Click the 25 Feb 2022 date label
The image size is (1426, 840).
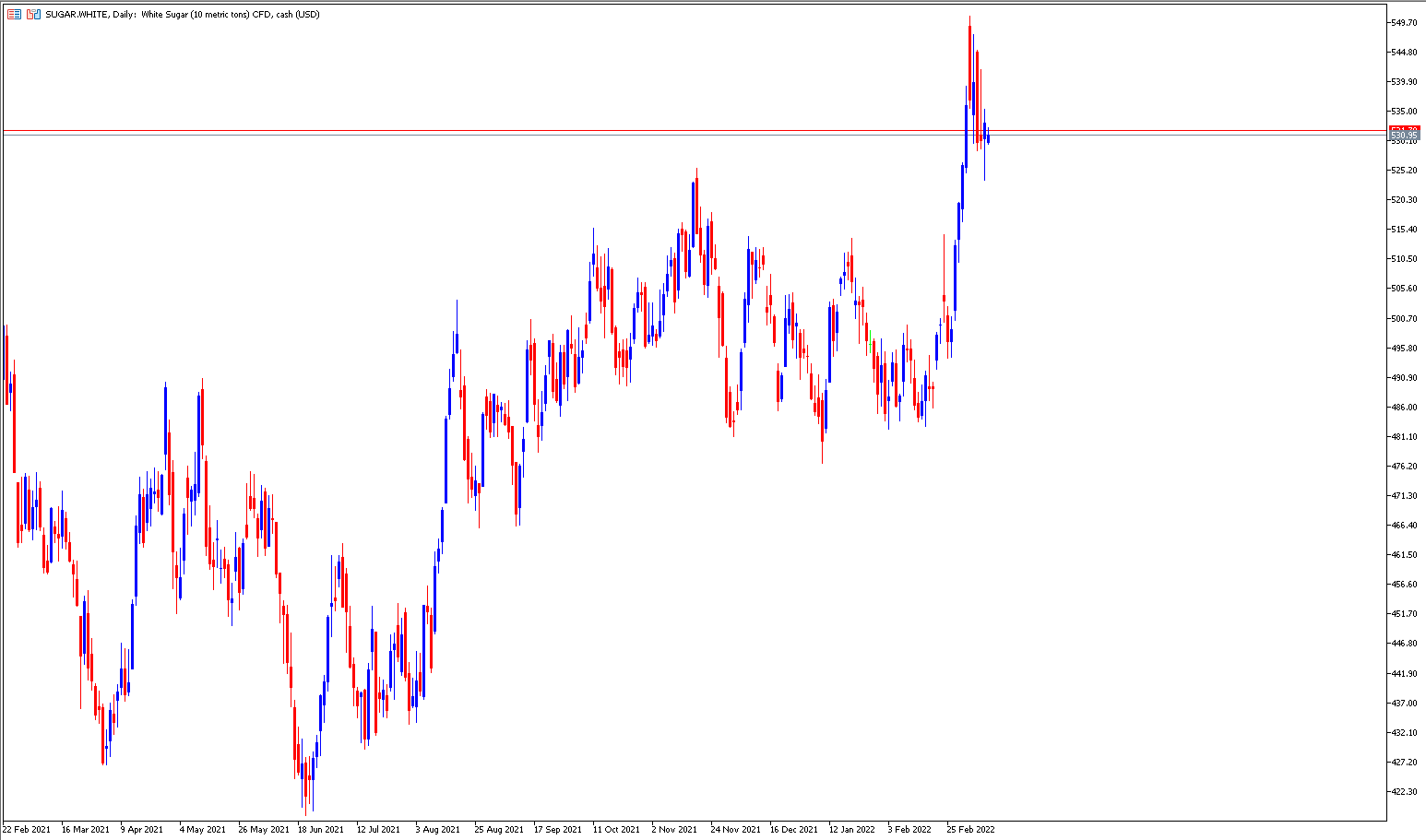point(971,829)
